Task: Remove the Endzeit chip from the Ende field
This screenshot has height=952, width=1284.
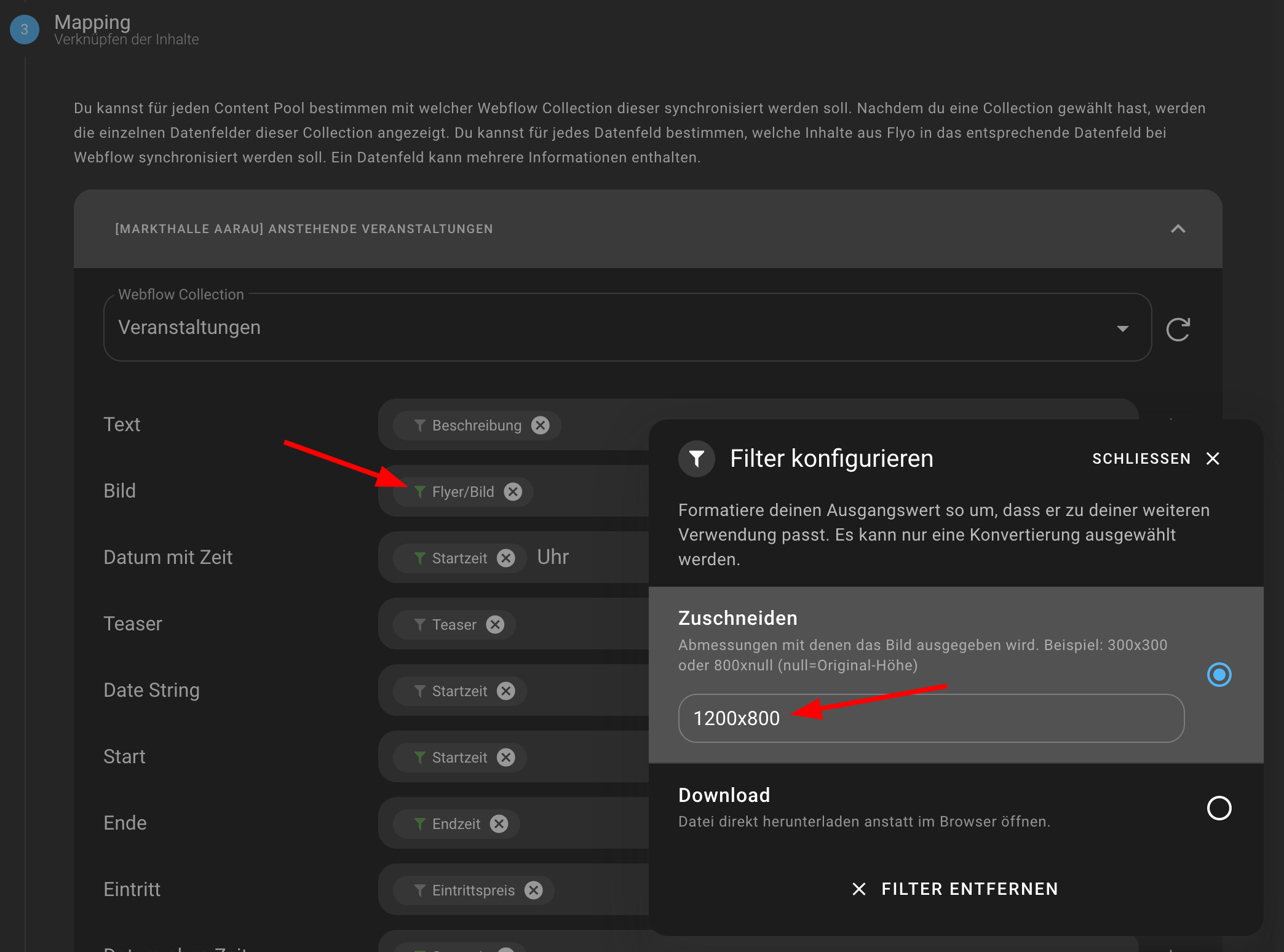Action: pos(499,823)
